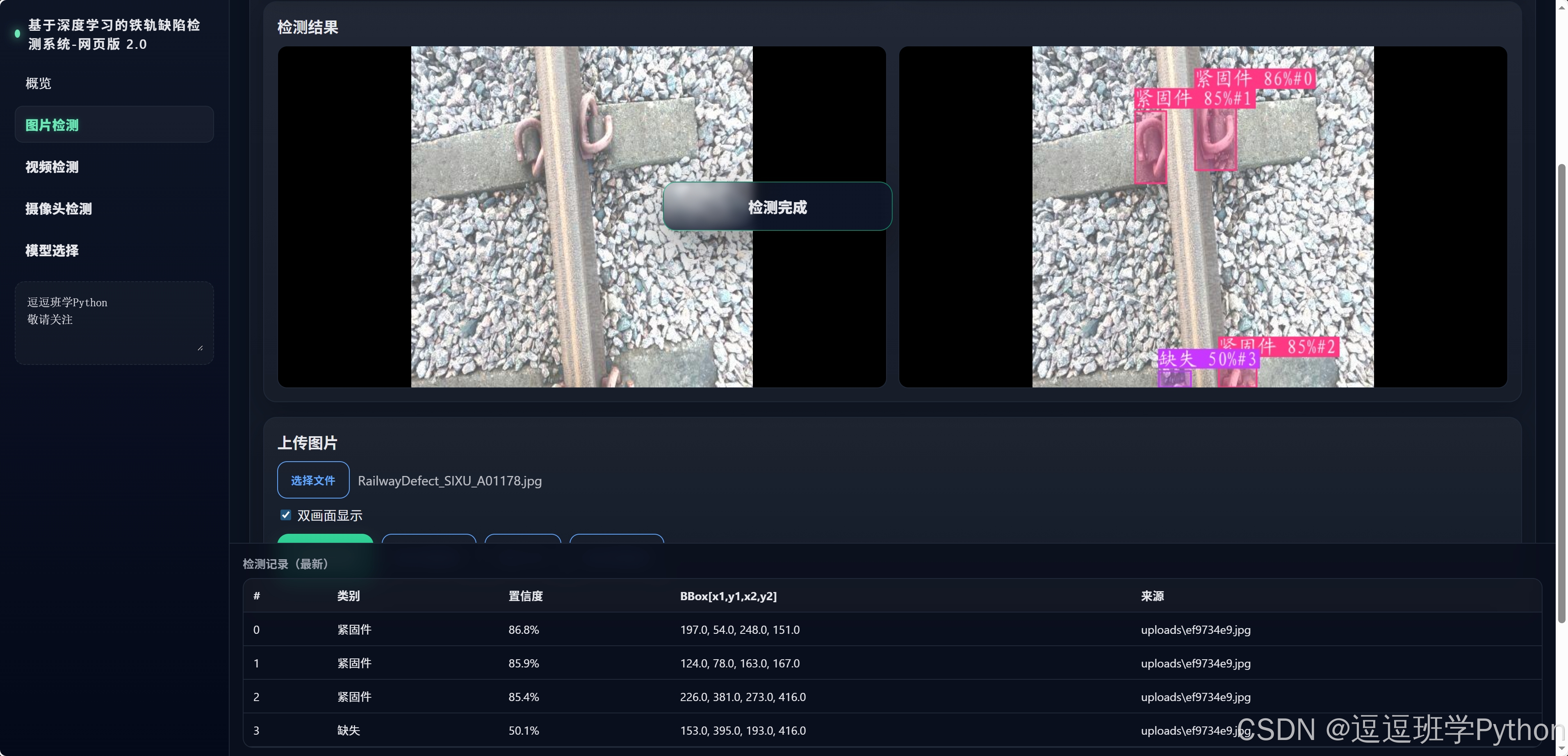Viewport: 1568px width, 756px height.
Task: Click the 置信度 column header
Action: [525, 596]
